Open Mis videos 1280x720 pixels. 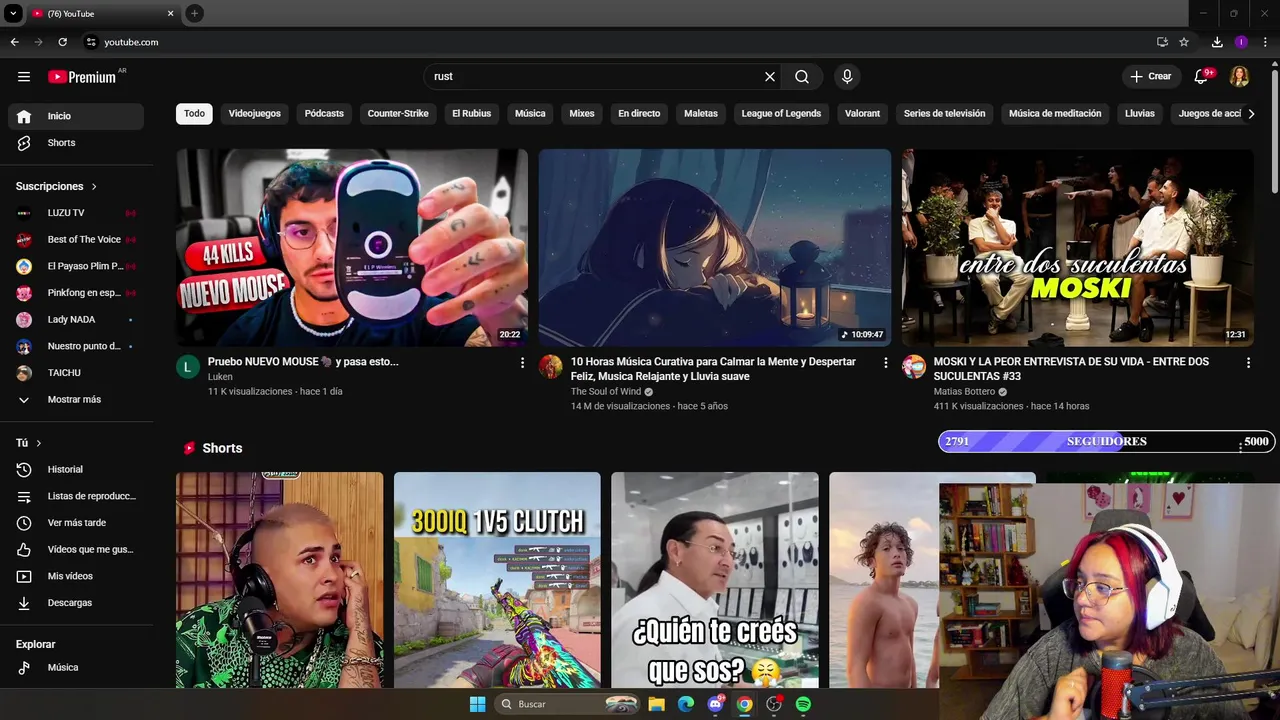point(76,576)
